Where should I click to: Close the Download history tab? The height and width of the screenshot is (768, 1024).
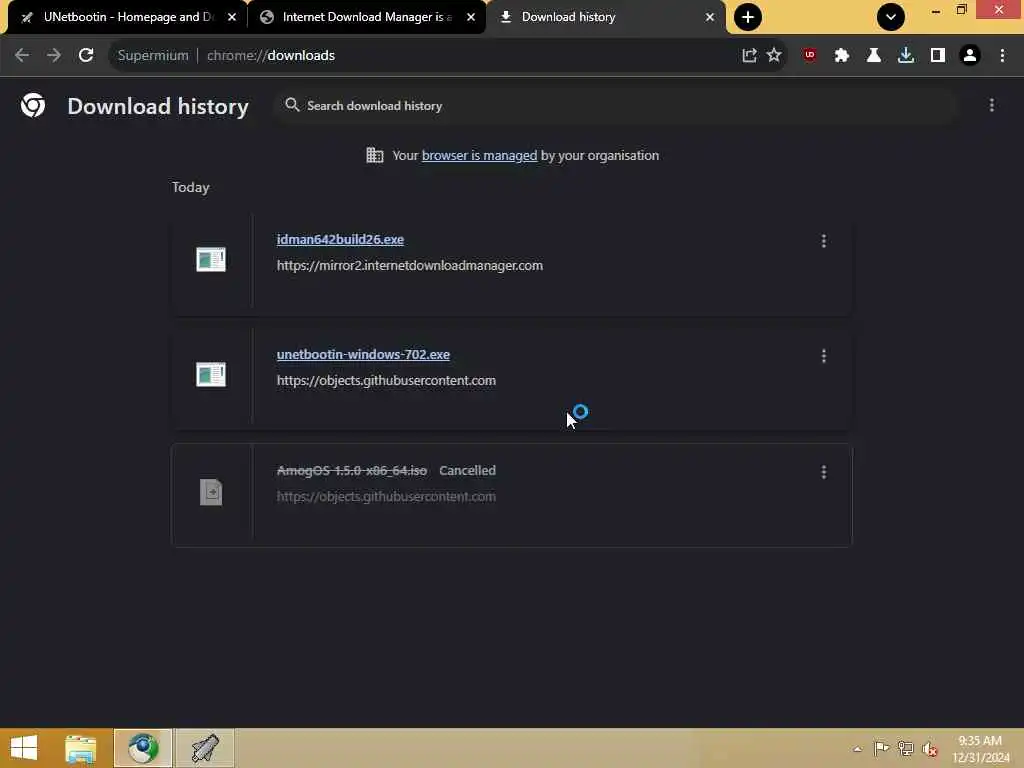click(x=710, y=17)
